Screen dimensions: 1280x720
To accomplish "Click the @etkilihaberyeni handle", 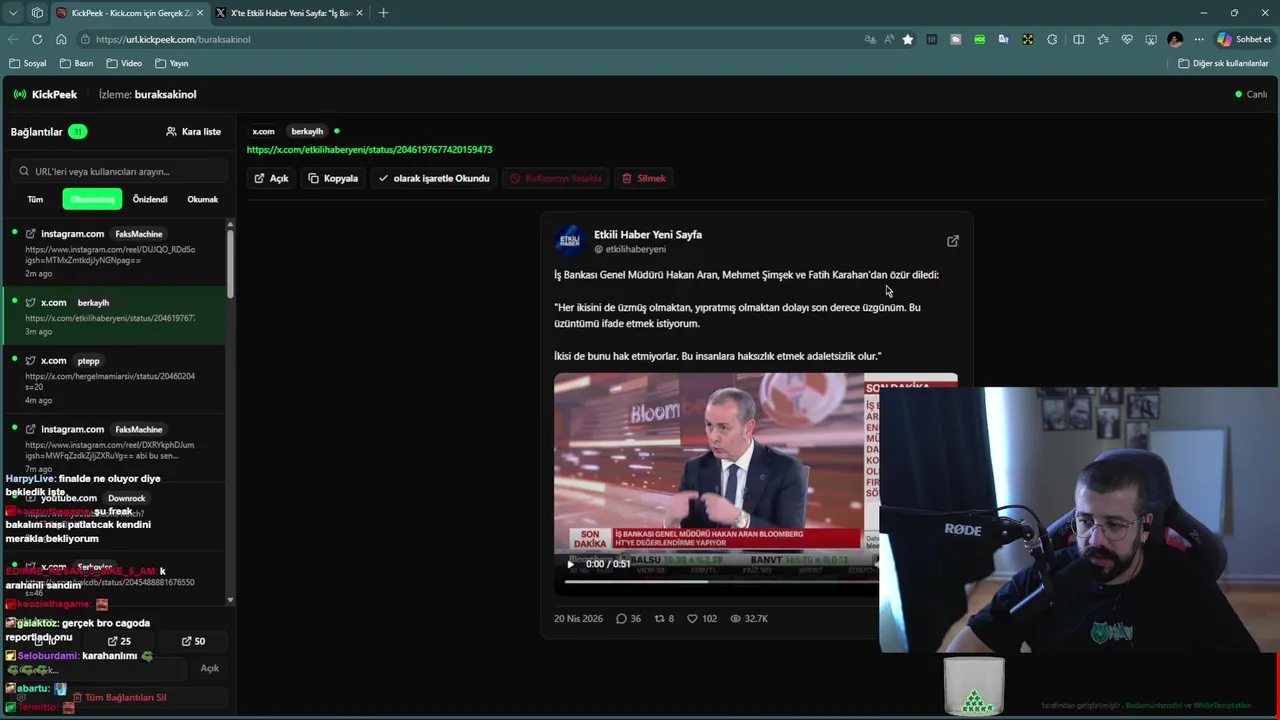I will point(630,249).
